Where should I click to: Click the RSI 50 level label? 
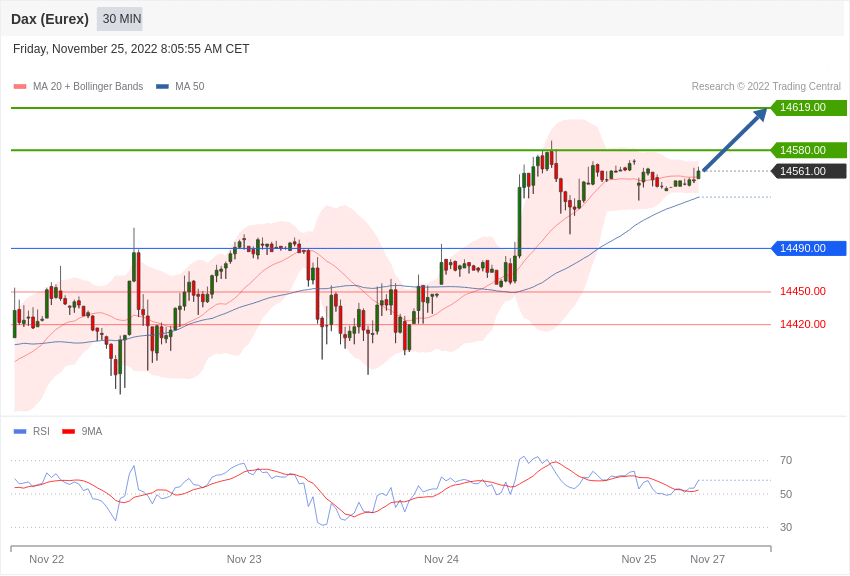click(786, 494)
